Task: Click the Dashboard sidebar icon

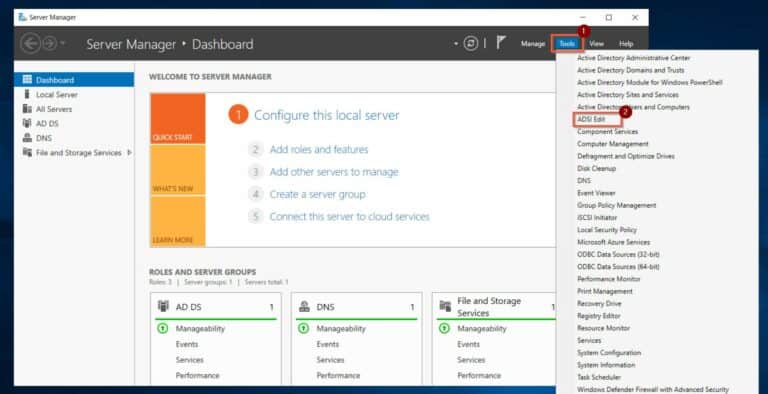Action: click(x=27, y=79)
